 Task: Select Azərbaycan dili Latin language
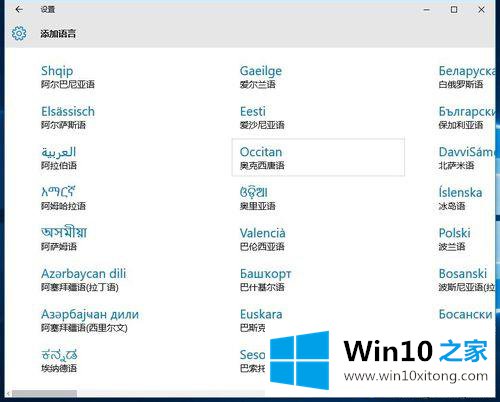point(84,280)
